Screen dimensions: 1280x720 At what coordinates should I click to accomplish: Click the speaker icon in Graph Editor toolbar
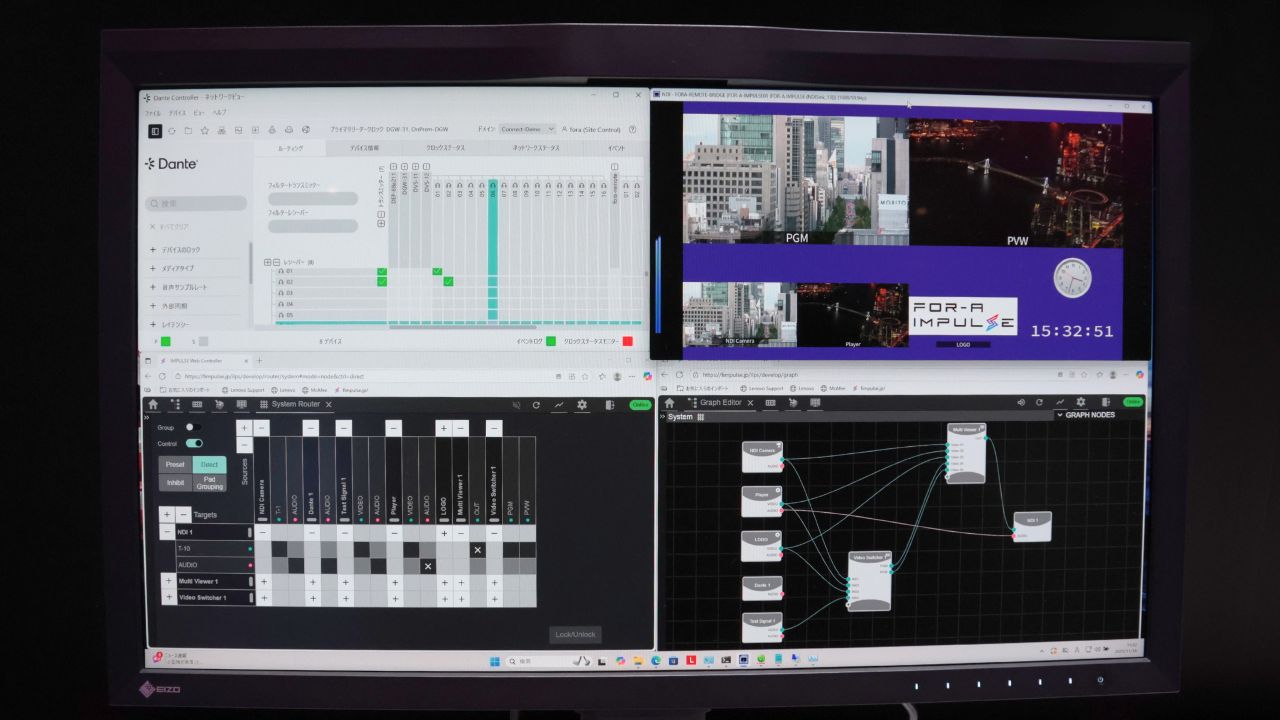(x=1021, y=403)
